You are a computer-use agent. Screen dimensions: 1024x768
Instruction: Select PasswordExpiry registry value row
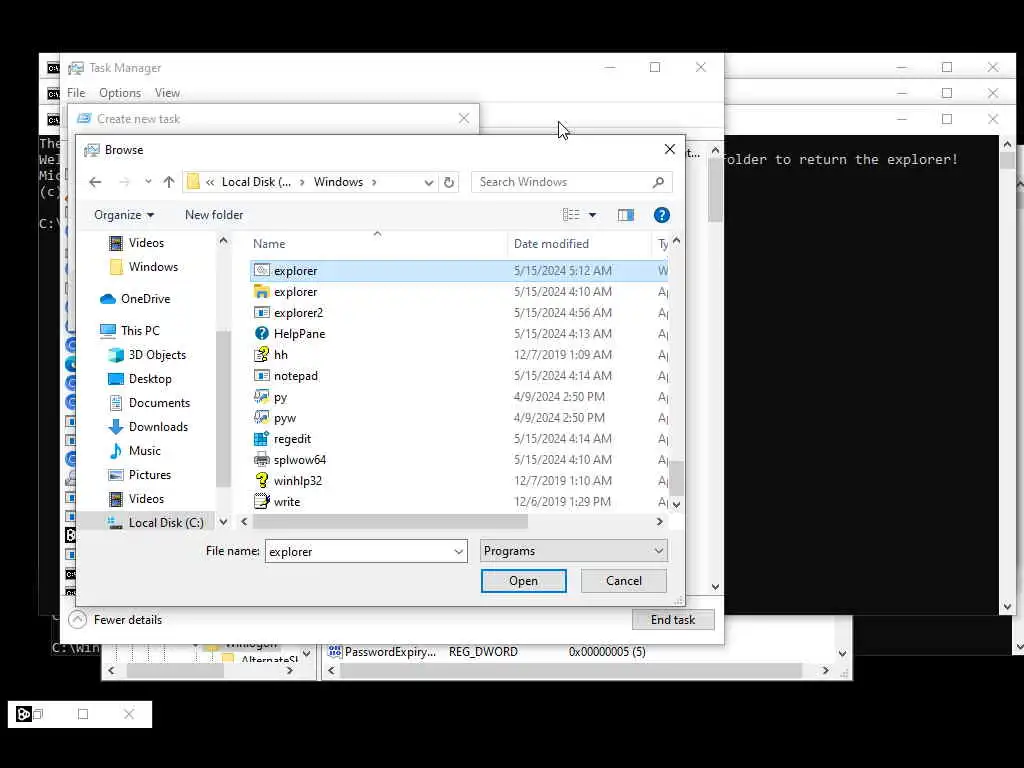click(487, 652)
